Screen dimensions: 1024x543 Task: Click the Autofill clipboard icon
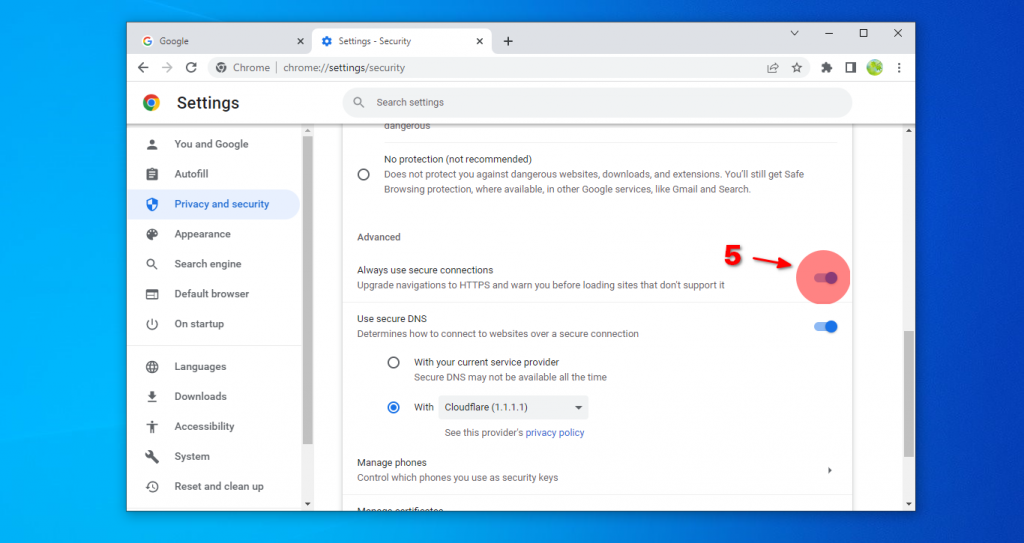[x=152, y=174]
